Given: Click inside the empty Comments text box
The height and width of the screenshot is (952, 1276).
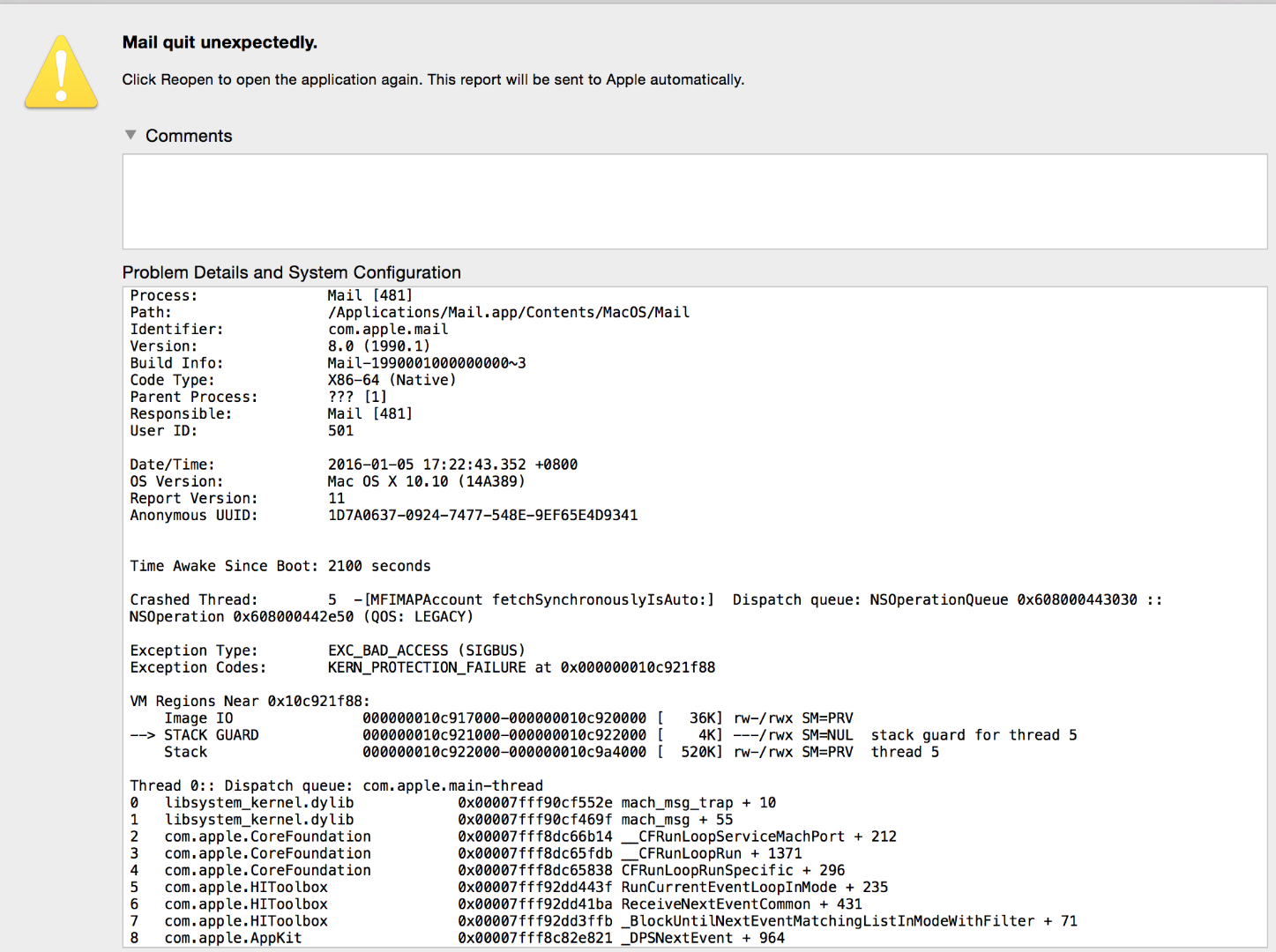Looking at the screenshot, I should [x=694, y=201].
